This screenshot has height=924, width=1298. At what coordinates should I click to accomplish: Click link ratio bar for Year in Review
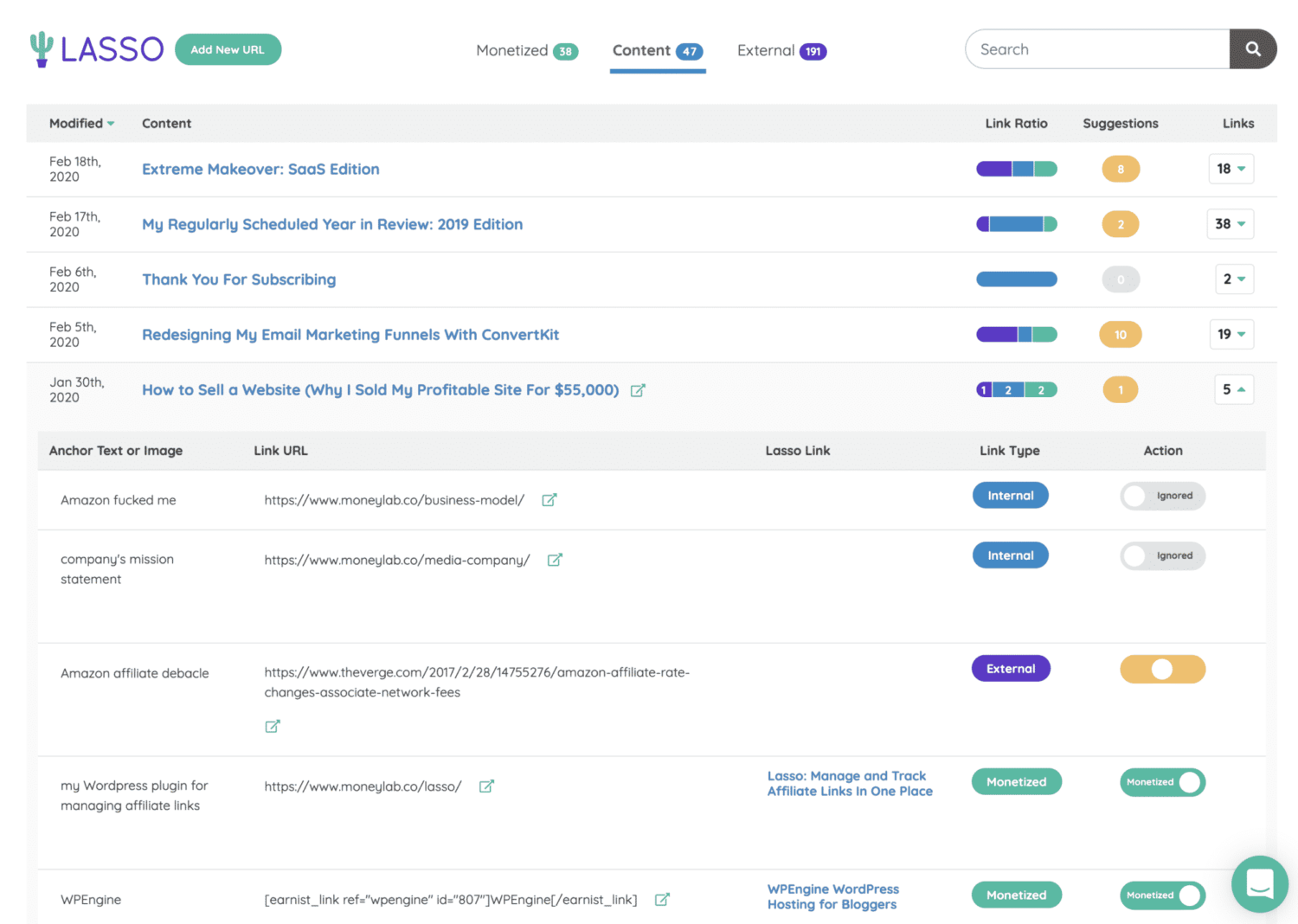pyautogui.click(x=1017, y=224)
